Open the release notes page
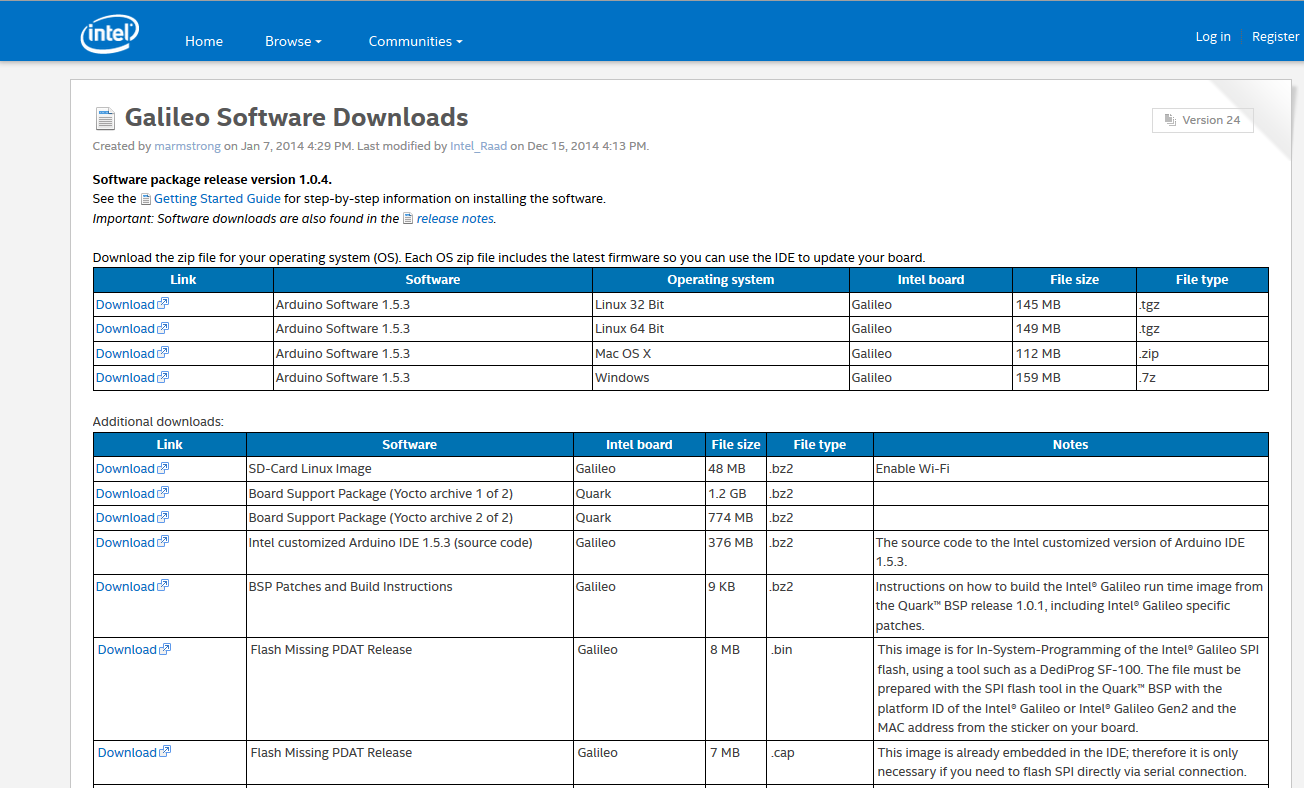The image size is (1304, 788). point(455,217)
